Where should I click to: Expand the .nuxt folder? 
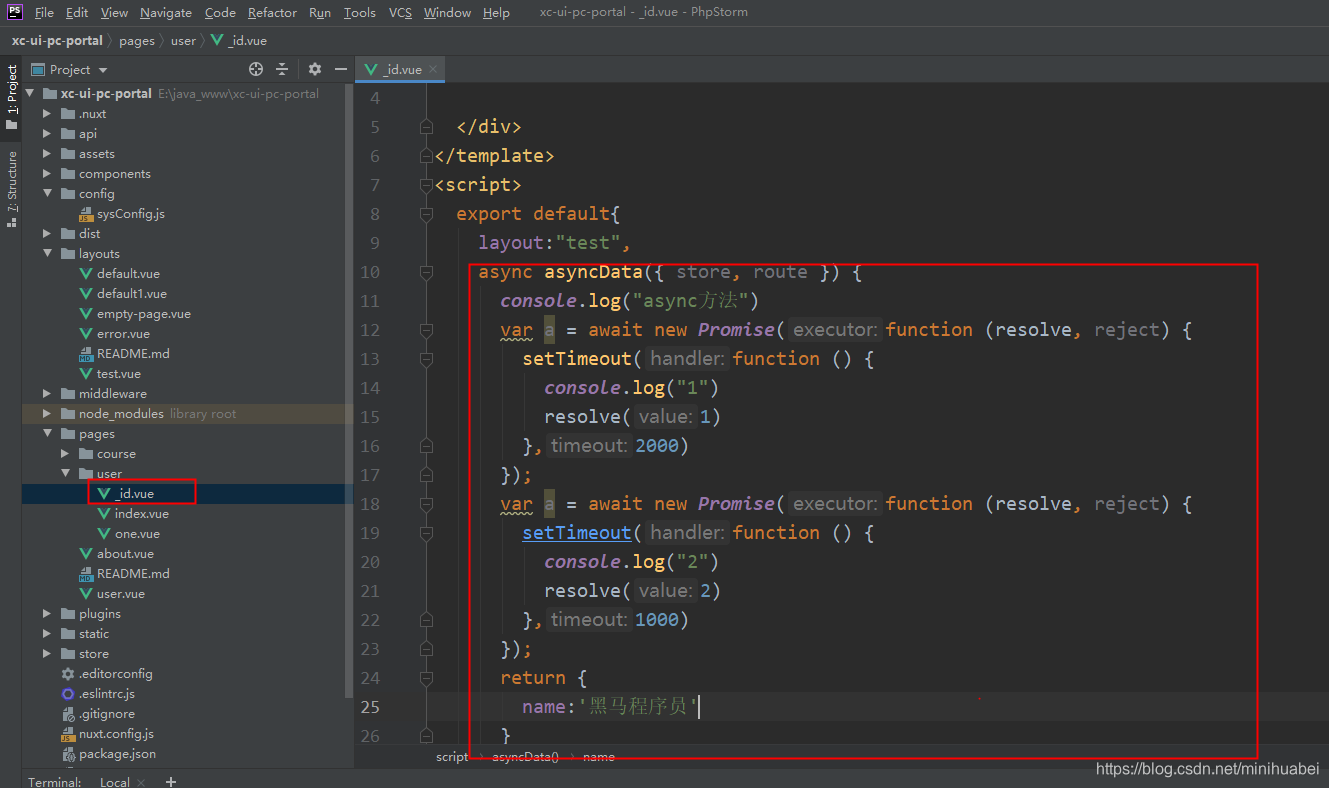point(47,113)
